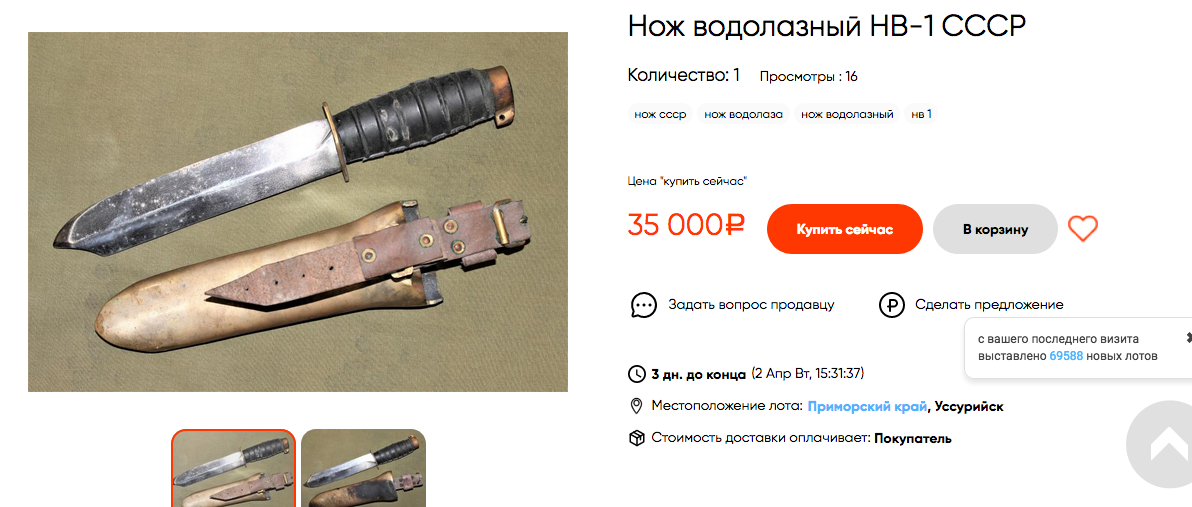Select the нож ссср tag
The height and width of the screenshot is (507, 1192).
pyautogui.click(x=660, y=115)
